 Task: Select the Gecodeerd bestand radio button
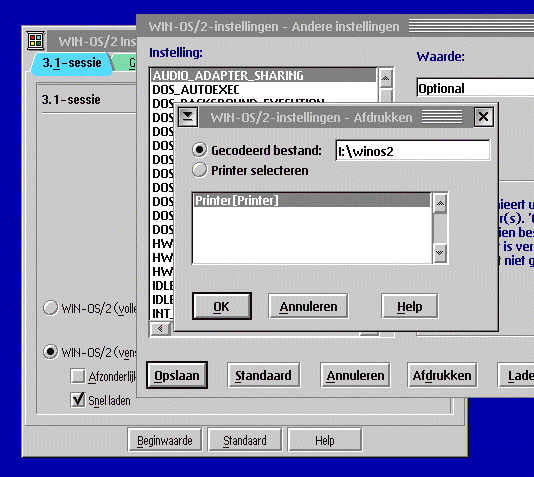pyautogui.click(x=200, y=150)
